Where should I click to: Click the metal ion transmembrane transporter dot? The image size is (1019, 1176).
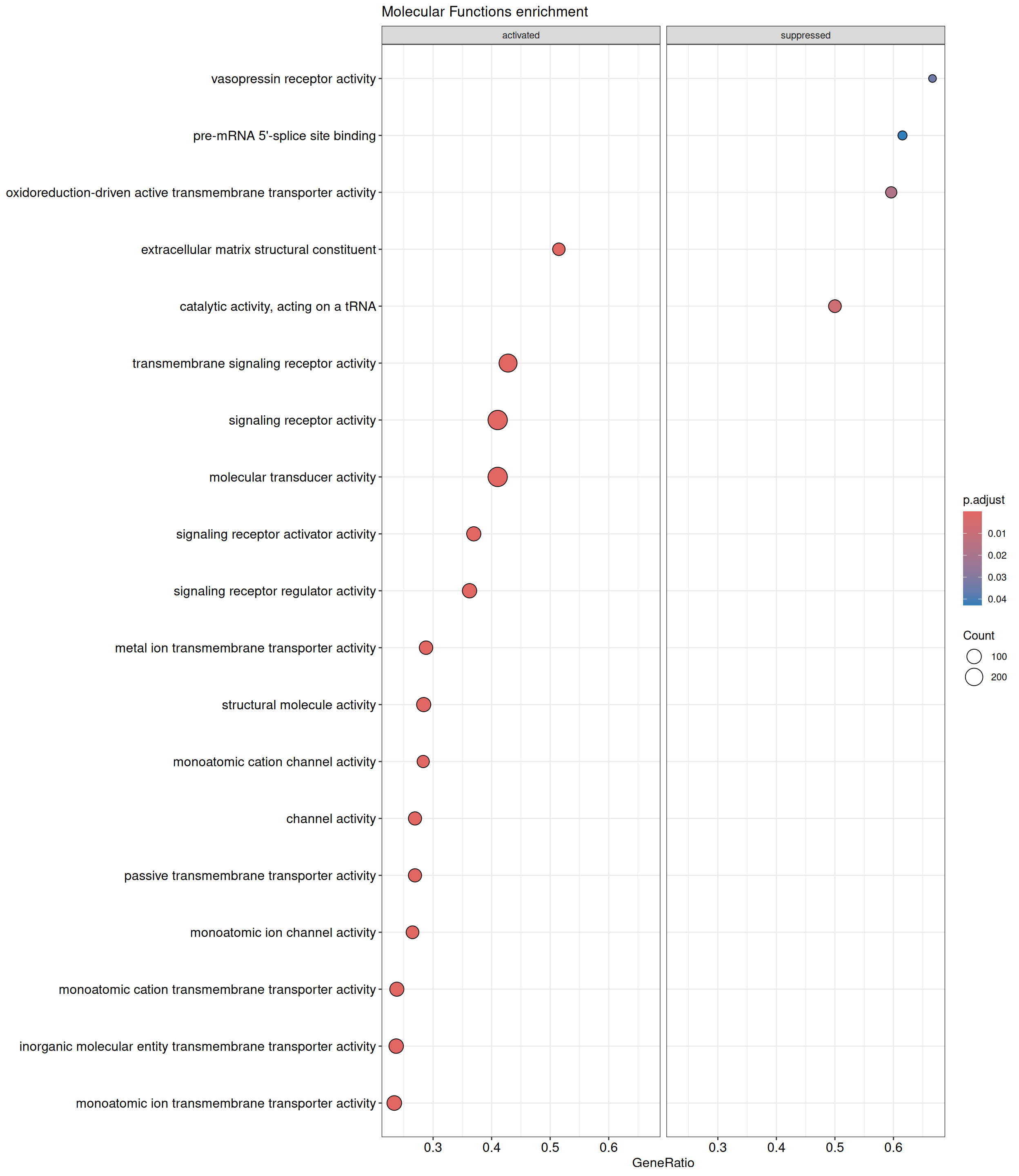point(426,648)
